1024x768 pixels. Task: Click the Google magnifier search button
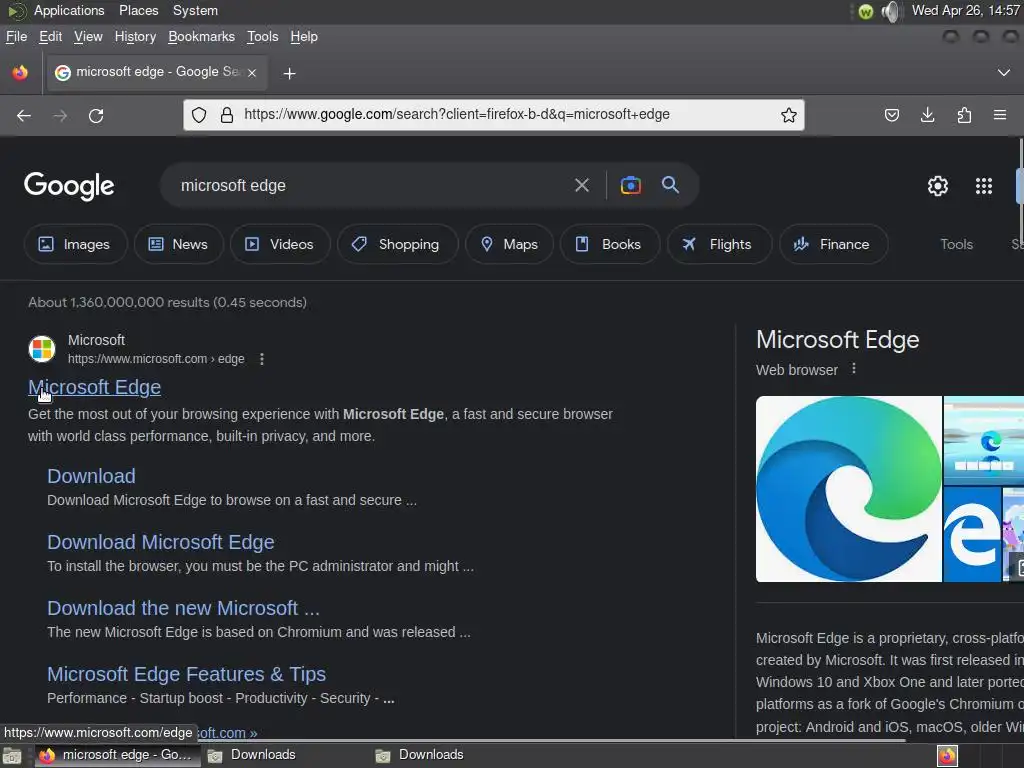tap(670, 185)
